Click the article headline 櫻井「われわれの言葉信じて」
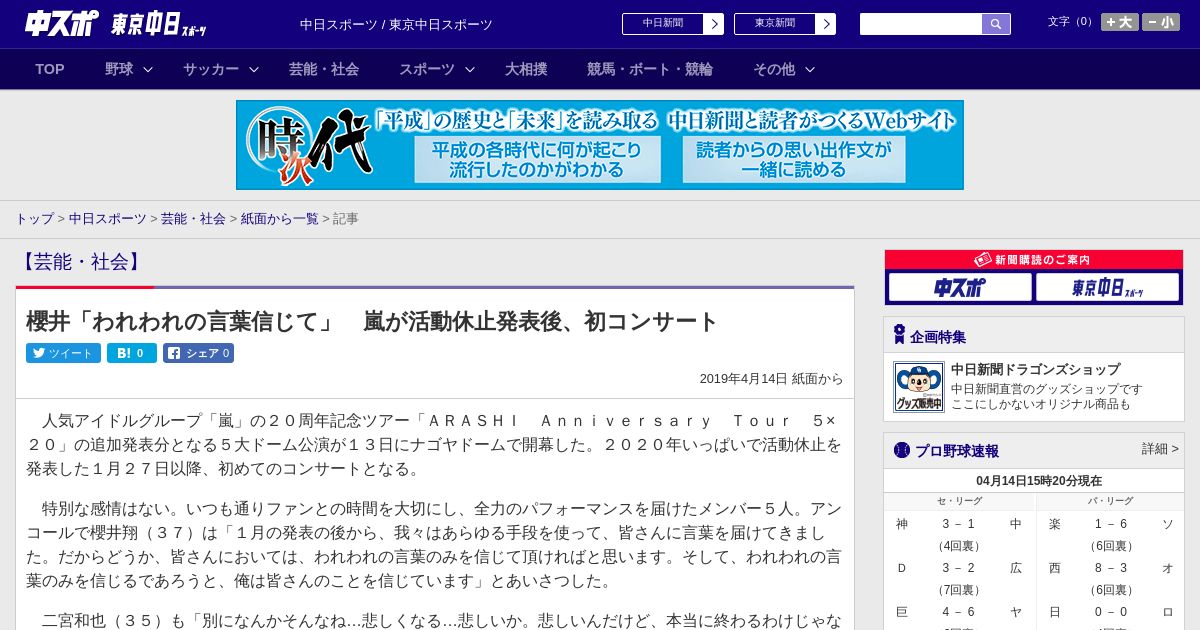Viewport: 1200px width, 630px height. pyautogui.click(x=372, y=321)
